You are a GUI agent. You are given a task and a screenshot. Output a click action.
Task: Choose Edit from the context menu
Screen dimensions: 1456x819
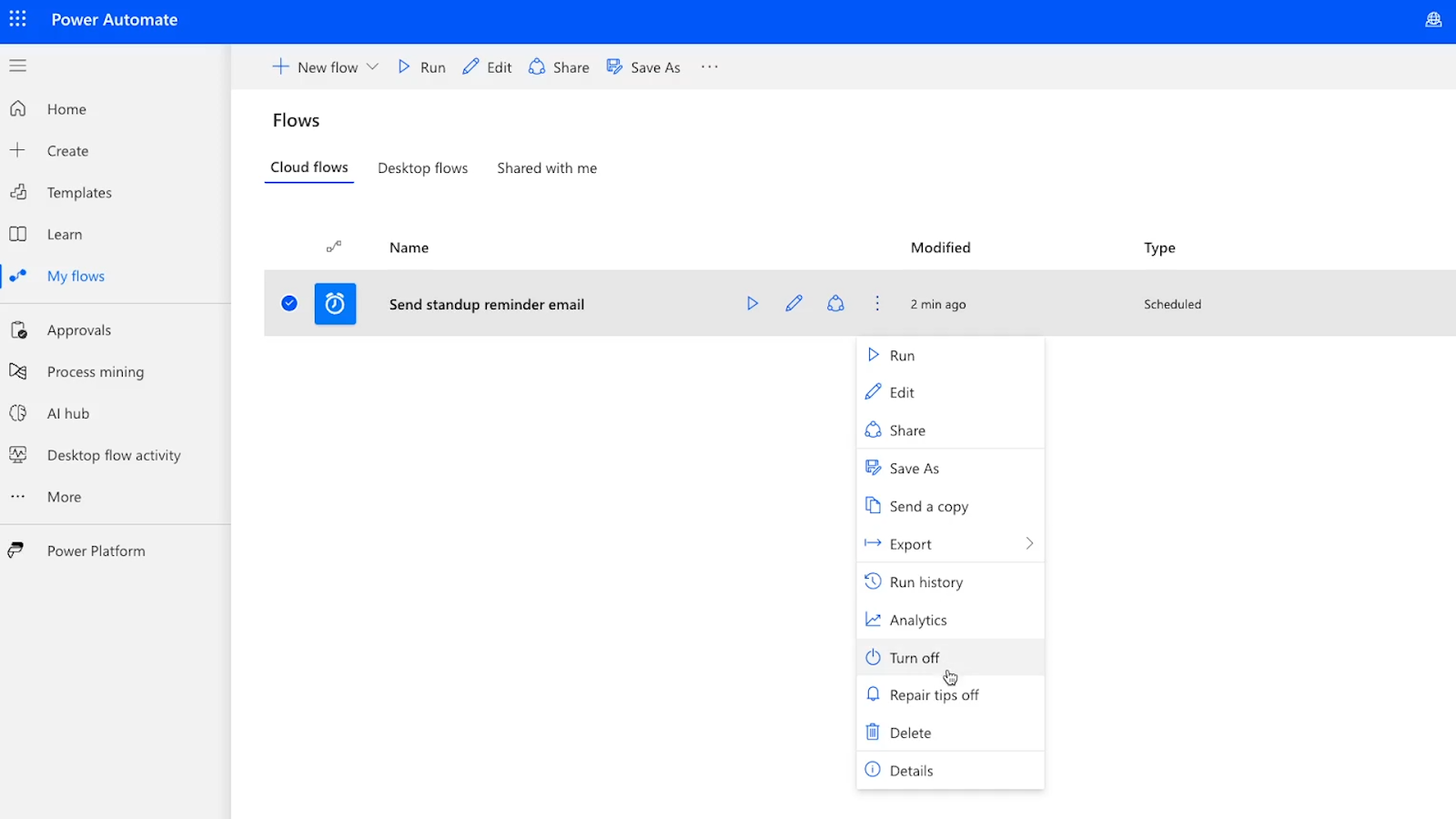coord(950,393)
